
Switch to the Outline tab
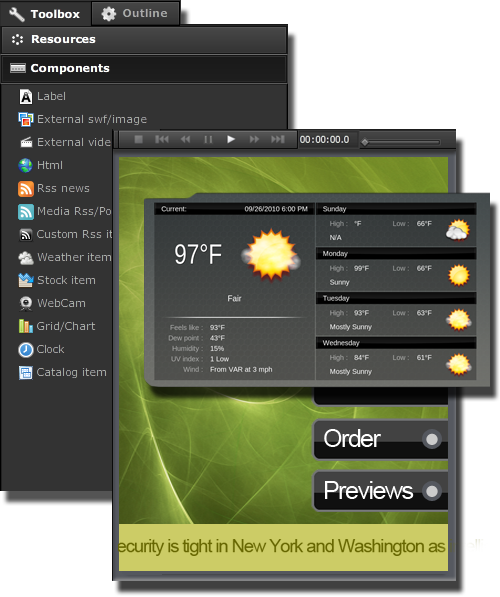135,14
